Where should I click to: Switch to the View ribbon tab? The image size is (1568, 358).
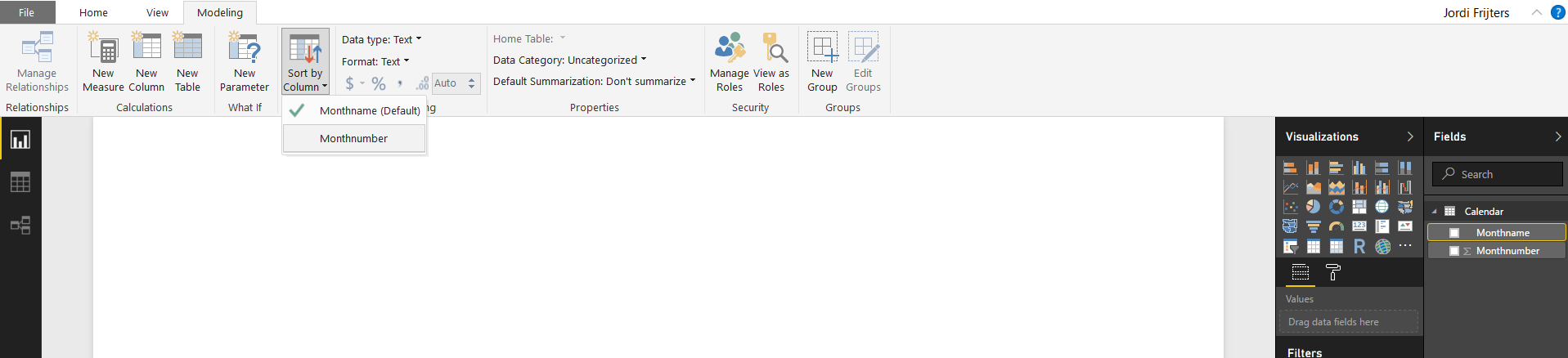tap(157, 12)
